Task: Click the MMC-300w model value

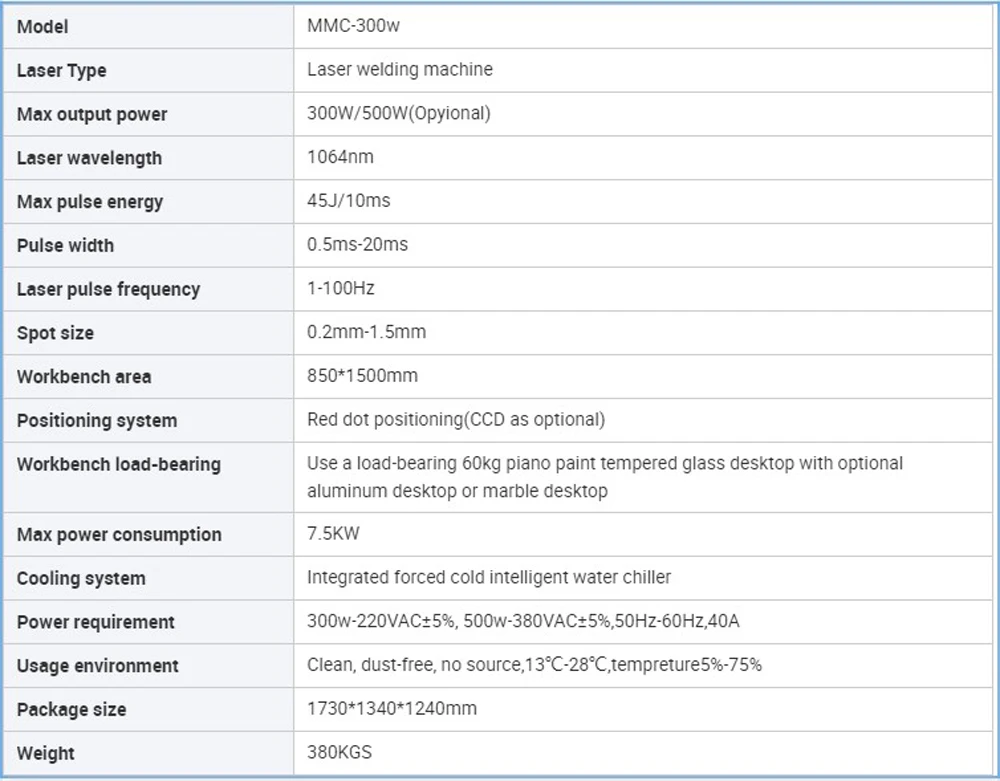Action: [353, 26]
